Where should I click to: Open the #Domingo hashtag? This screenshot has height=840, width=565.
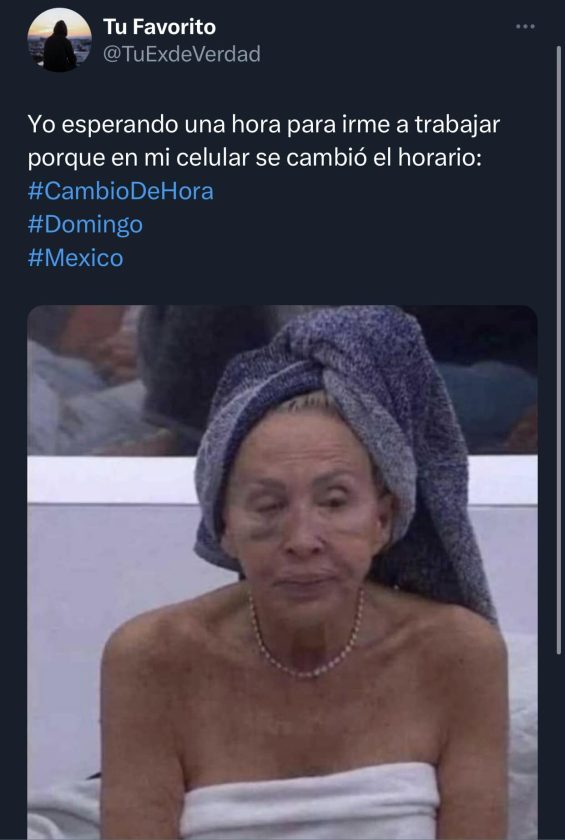[85, 224]
